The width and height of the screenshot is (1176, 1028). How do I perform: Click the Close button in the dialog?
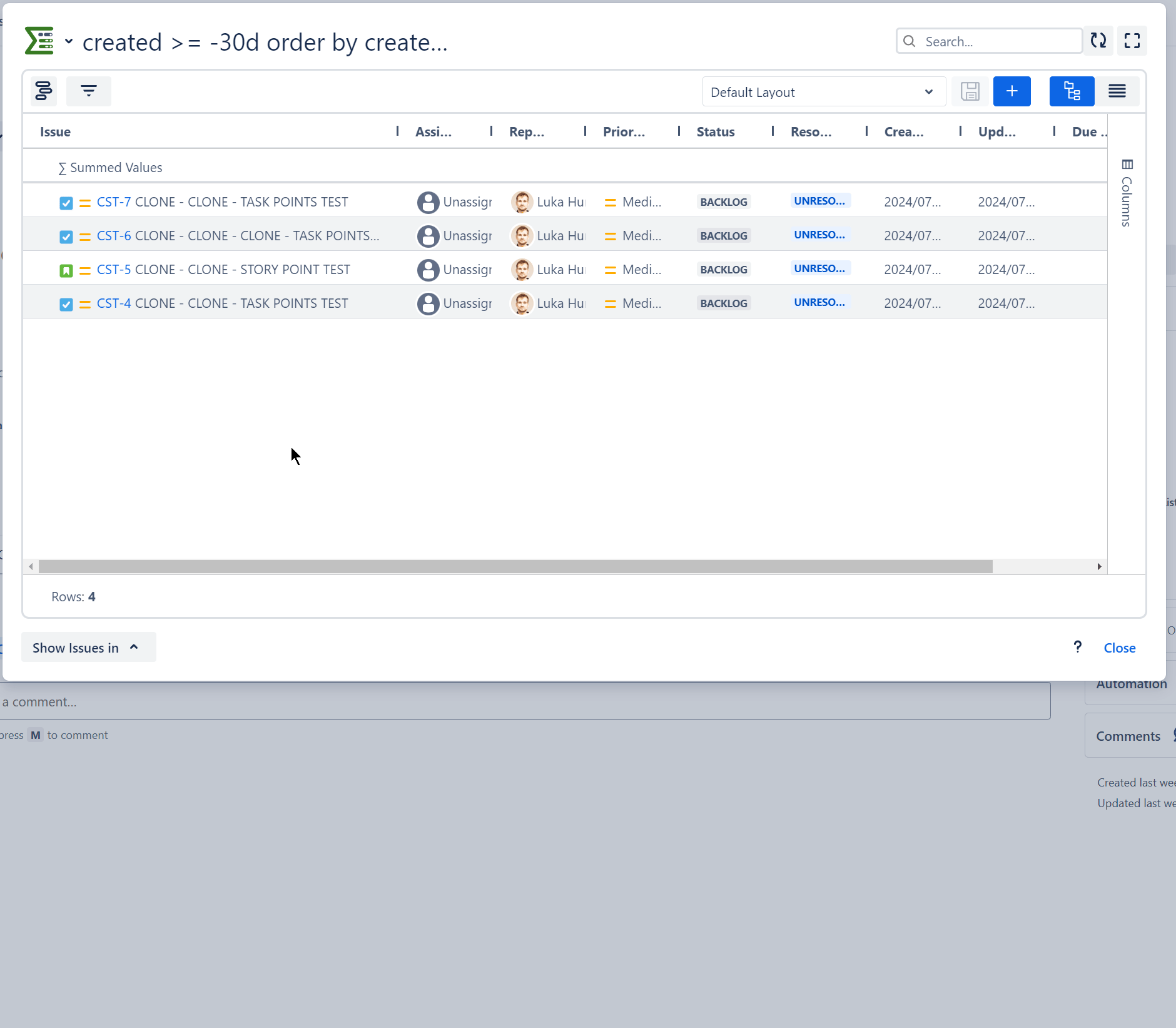(1119, 648)
